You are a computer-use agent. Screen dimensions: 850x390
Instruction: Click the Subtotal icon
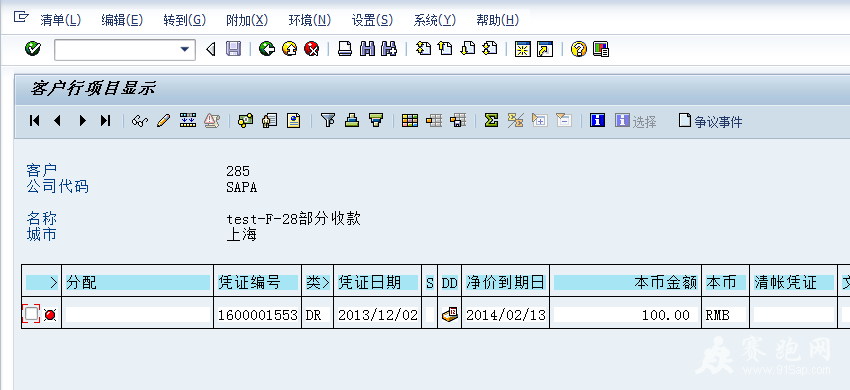tap(515, 120)
